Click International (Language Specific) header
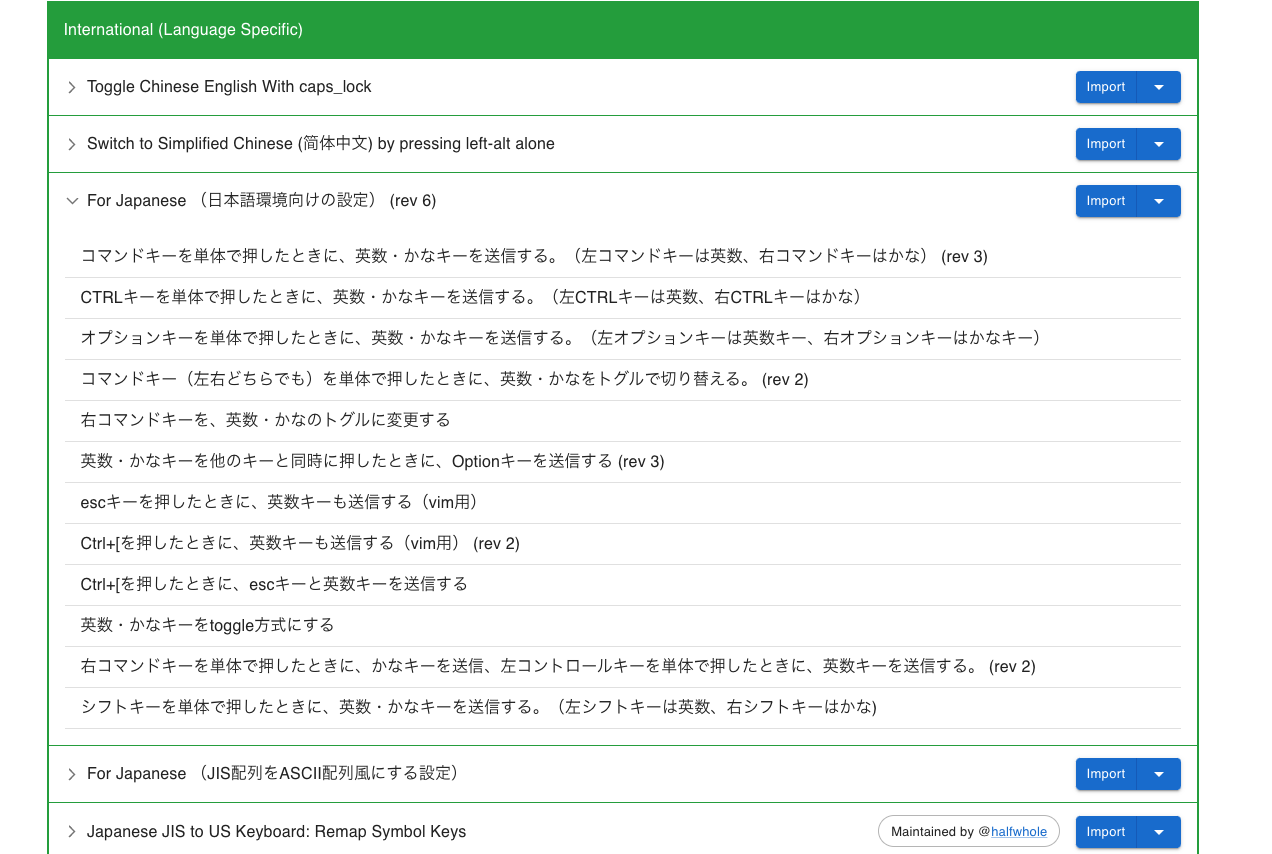The width and height of the screenshot is (1272, 854). 623,30
